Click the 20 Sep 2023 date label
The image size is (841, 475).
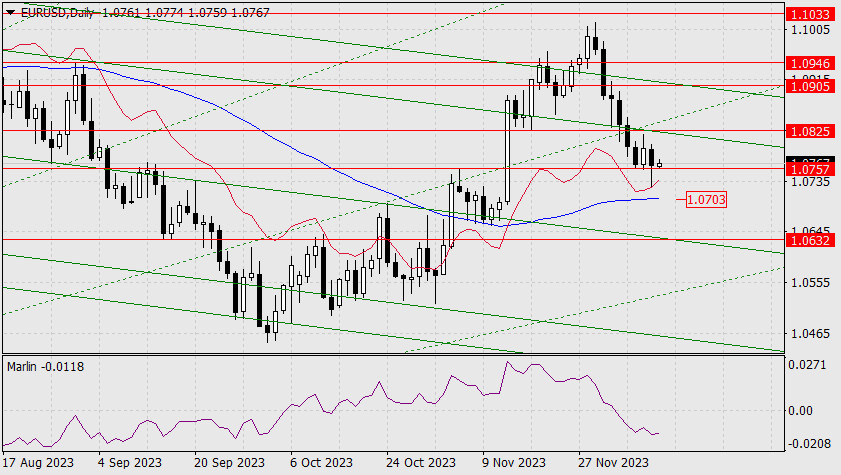pos(230,462)
